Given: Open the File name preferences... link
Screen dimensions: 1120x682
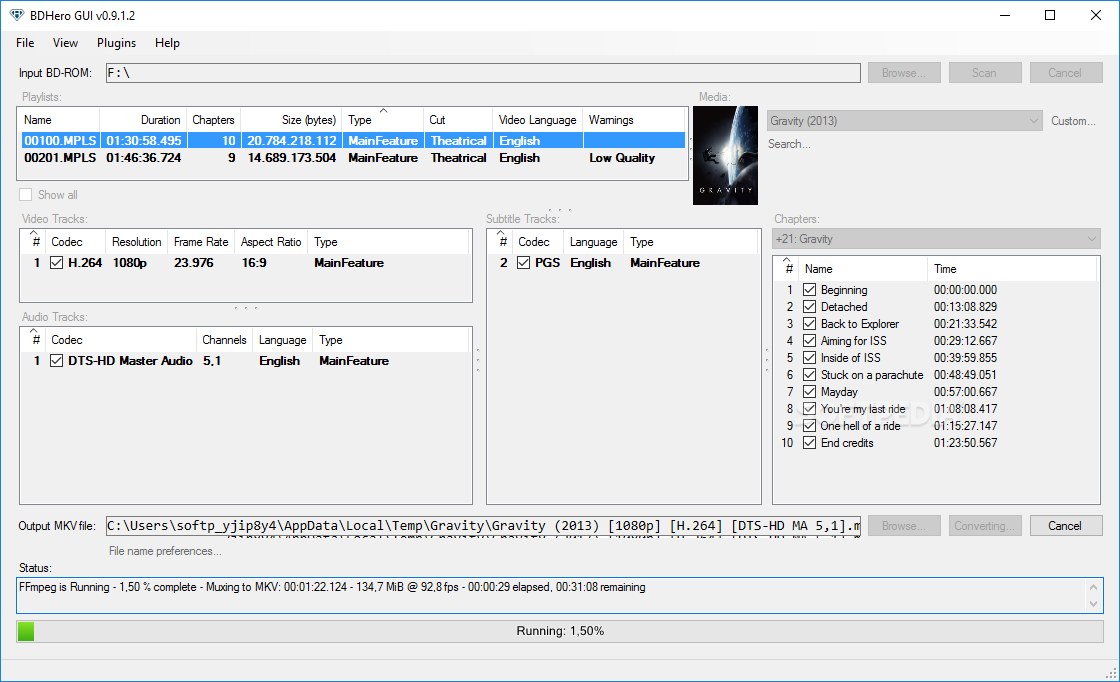Looking at the screenshot, I should point(165,551).
